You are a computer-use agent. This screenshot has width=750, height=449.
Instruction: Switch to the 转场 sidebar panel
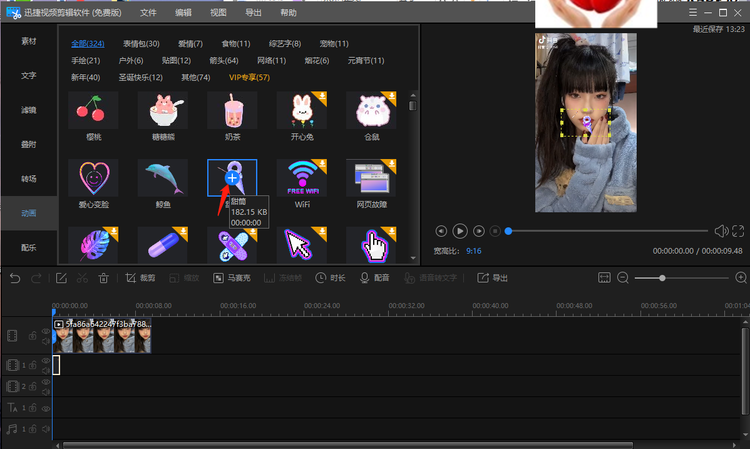tap(29, 179)
